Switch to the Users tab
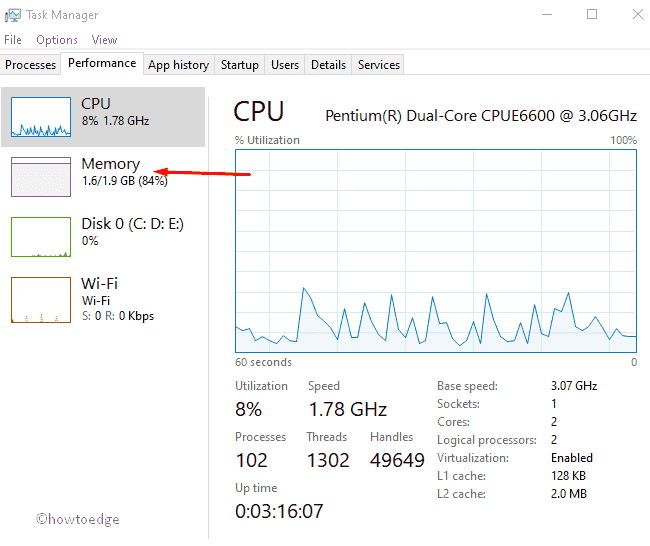This screenshot has height=546, width=650. coord(285,65)
